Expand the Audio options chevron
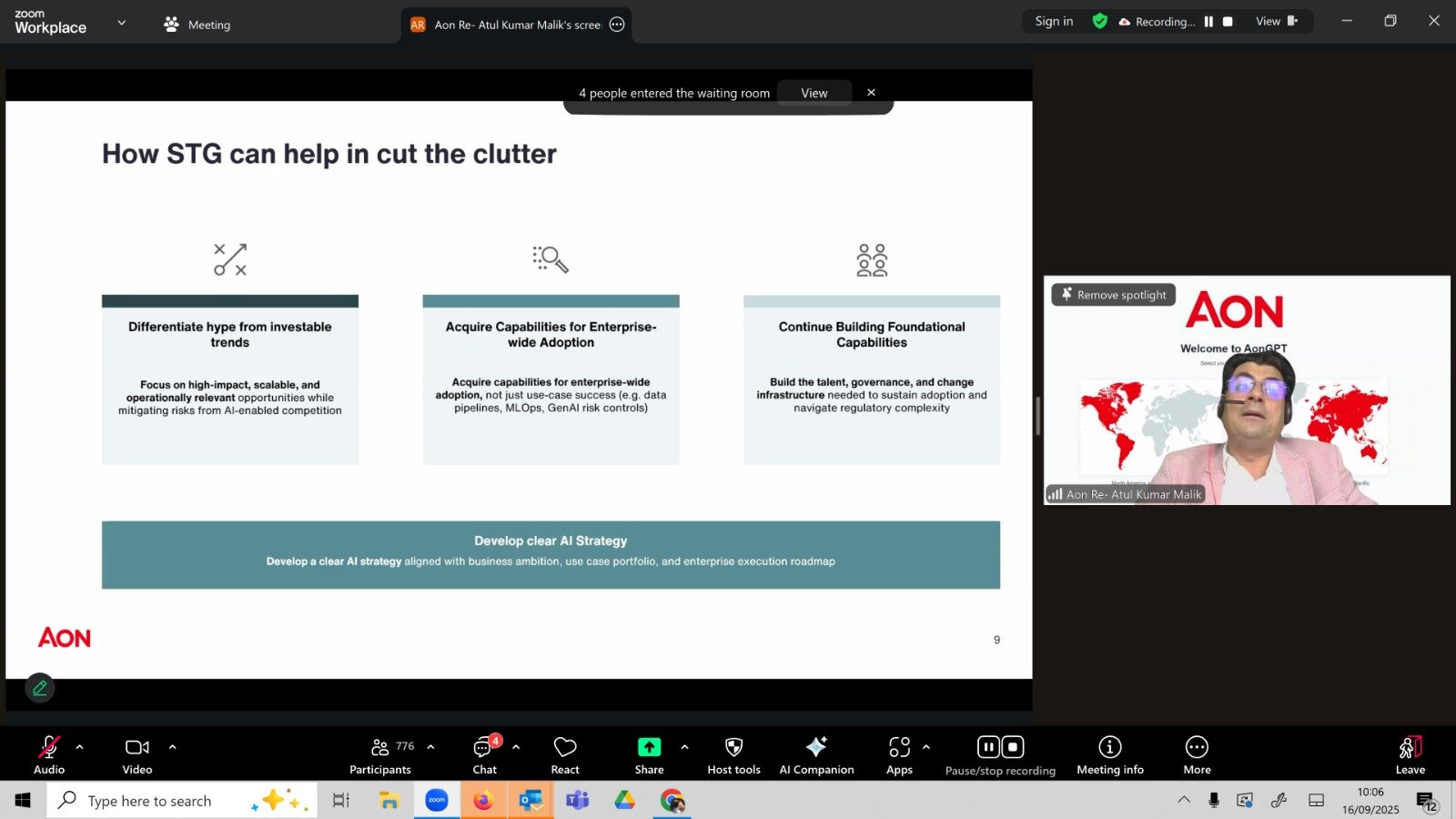 (x=79, y=747)
